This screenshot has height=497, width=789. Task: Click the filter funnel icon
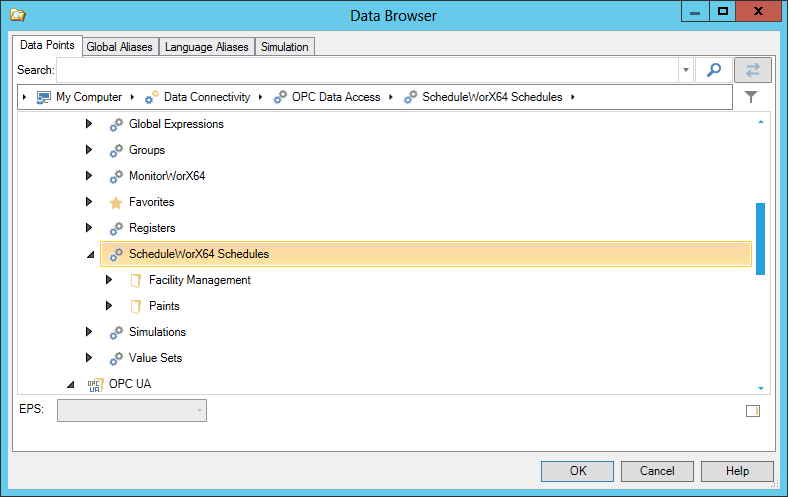(x=751, y=97)
